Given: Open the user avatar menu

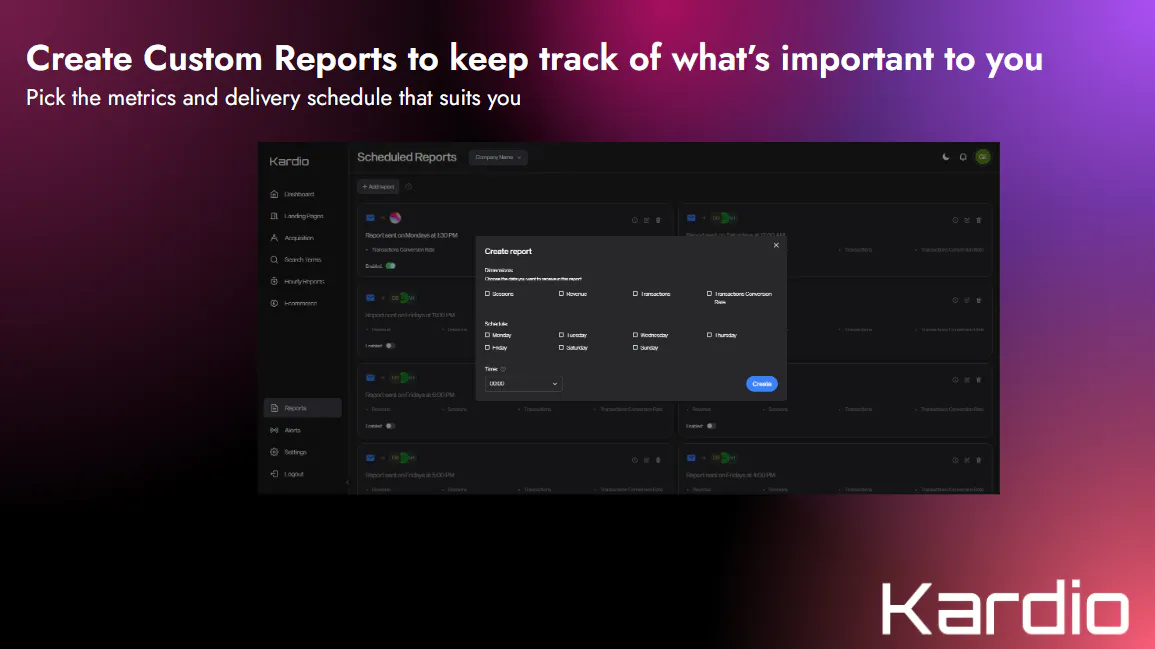Looking at the screenshot, I should point(983,157).
